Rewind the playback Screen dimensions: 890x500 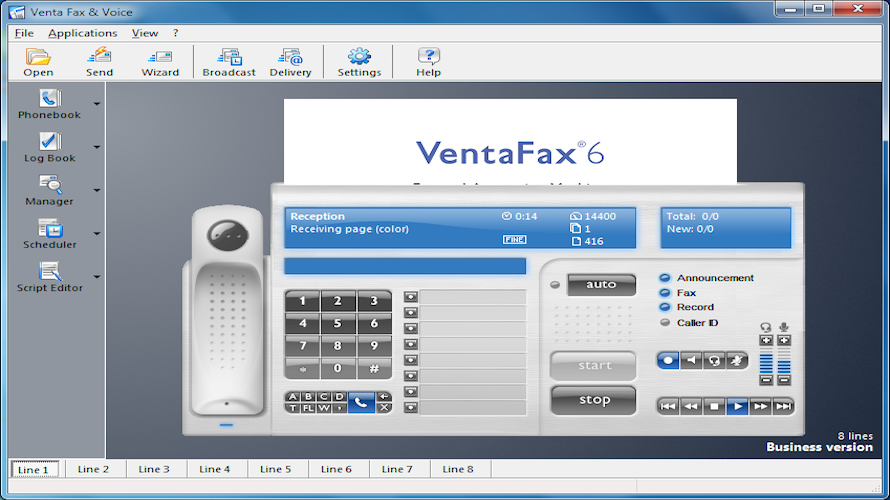(691, 406)
